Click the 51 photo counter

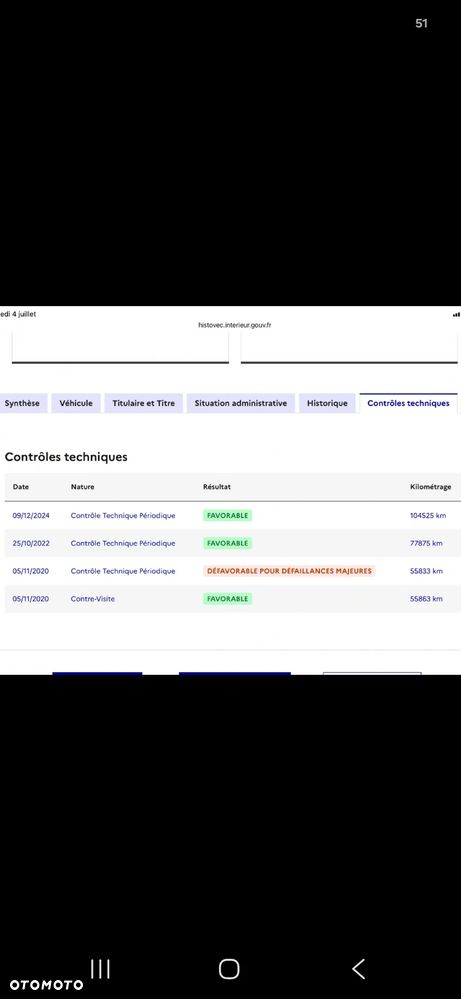click(x=422, y=24)
